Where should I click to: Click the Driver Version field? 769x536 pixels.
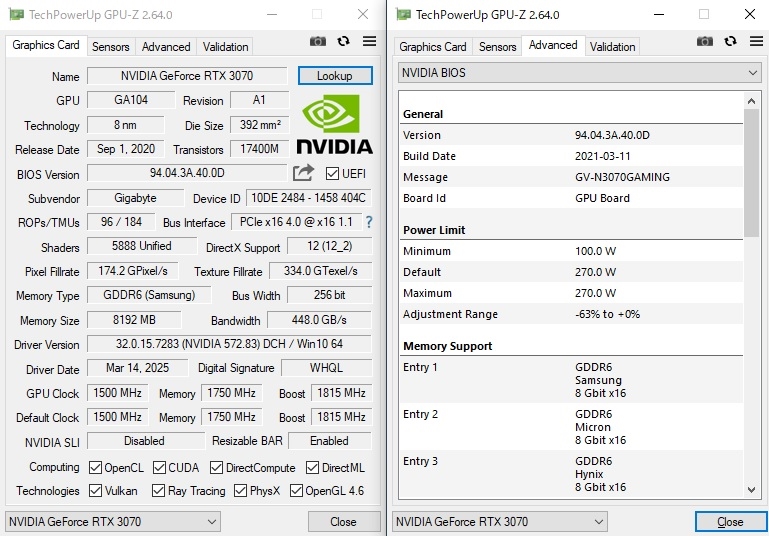coord(229,344)
